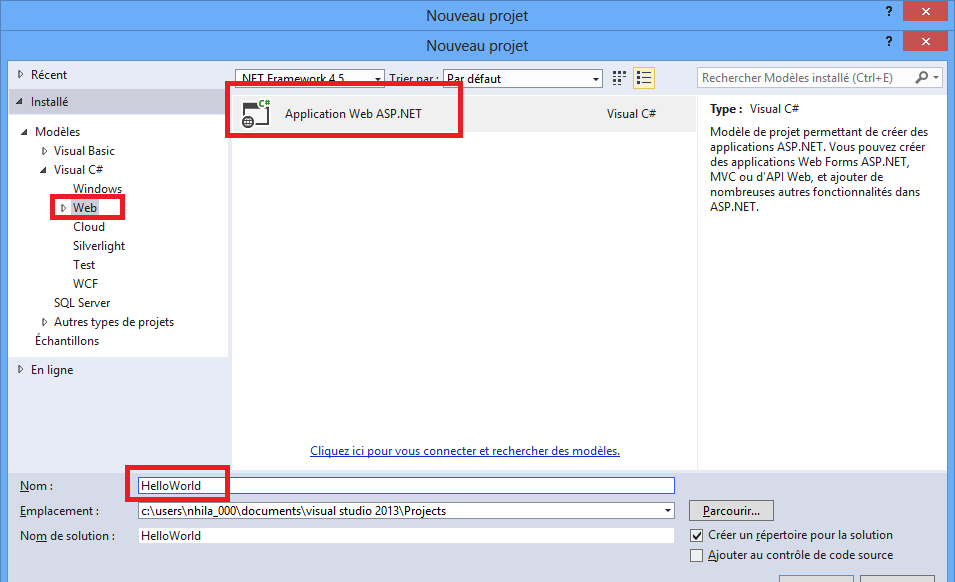Click the 'Type : Visual C#' description text
This screenshot has width=955, height=582.
click(754, 109)
